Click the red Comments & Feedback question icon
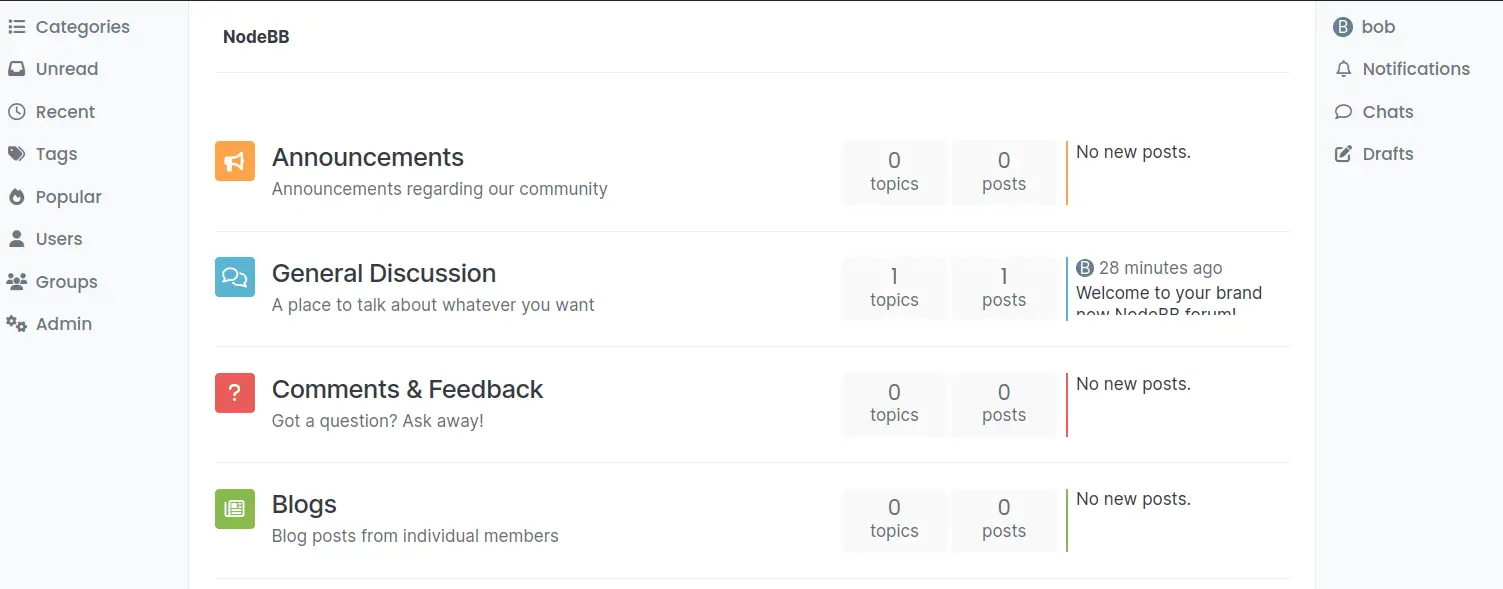This screenshot has height=589, width=1503. 235,393
